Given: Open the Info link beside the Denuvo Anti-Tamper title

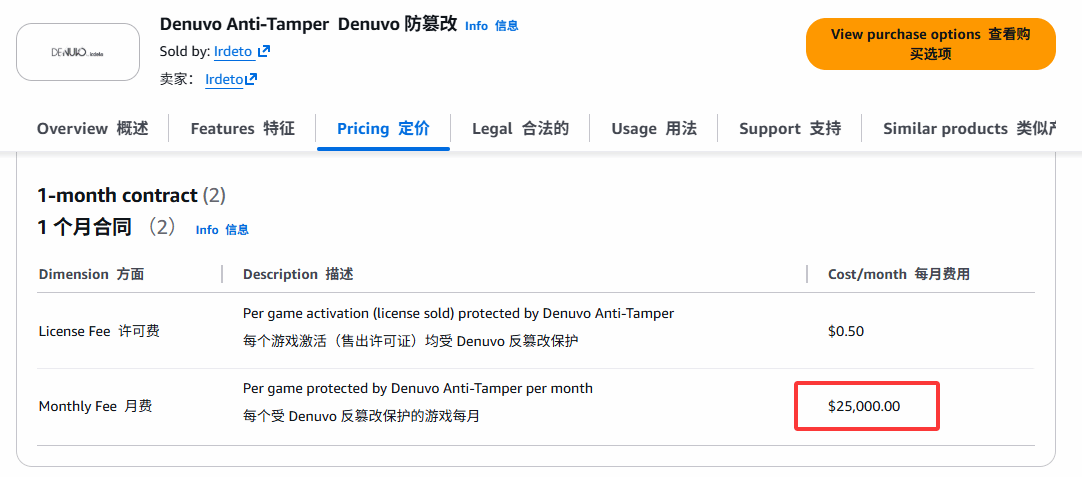Looking at the screenshot, I should (491, 26).
